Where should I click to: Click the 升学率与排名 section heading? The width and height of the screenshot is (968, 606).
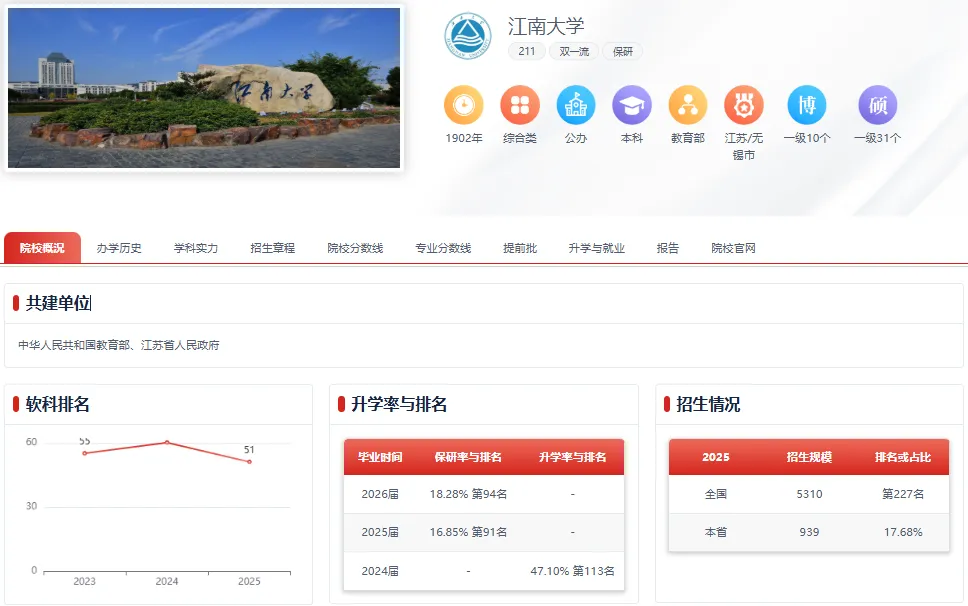399,404
